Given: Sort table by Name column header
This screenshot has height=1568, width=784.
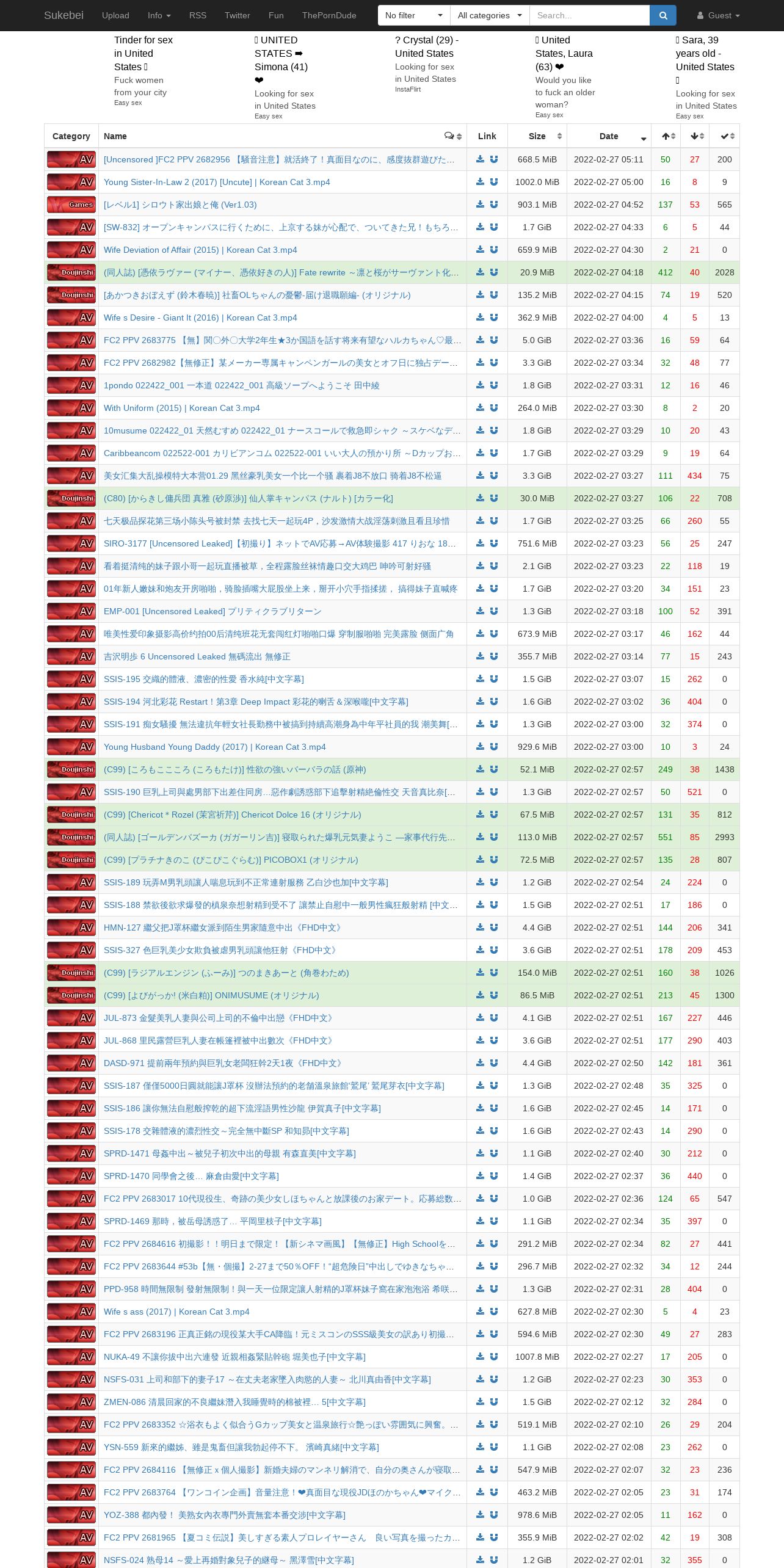Looking at the screenshot, I should tap(283, 136).
